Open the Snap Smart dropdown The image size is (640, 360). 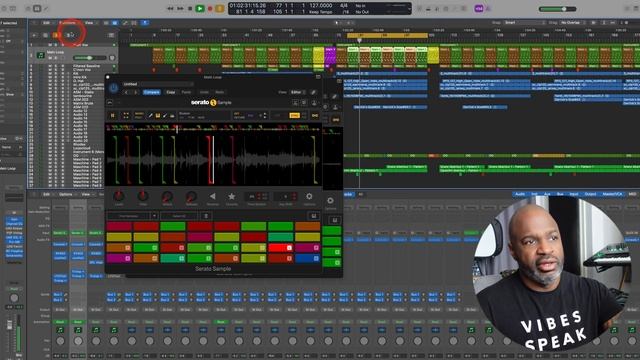tap(524, 23)
